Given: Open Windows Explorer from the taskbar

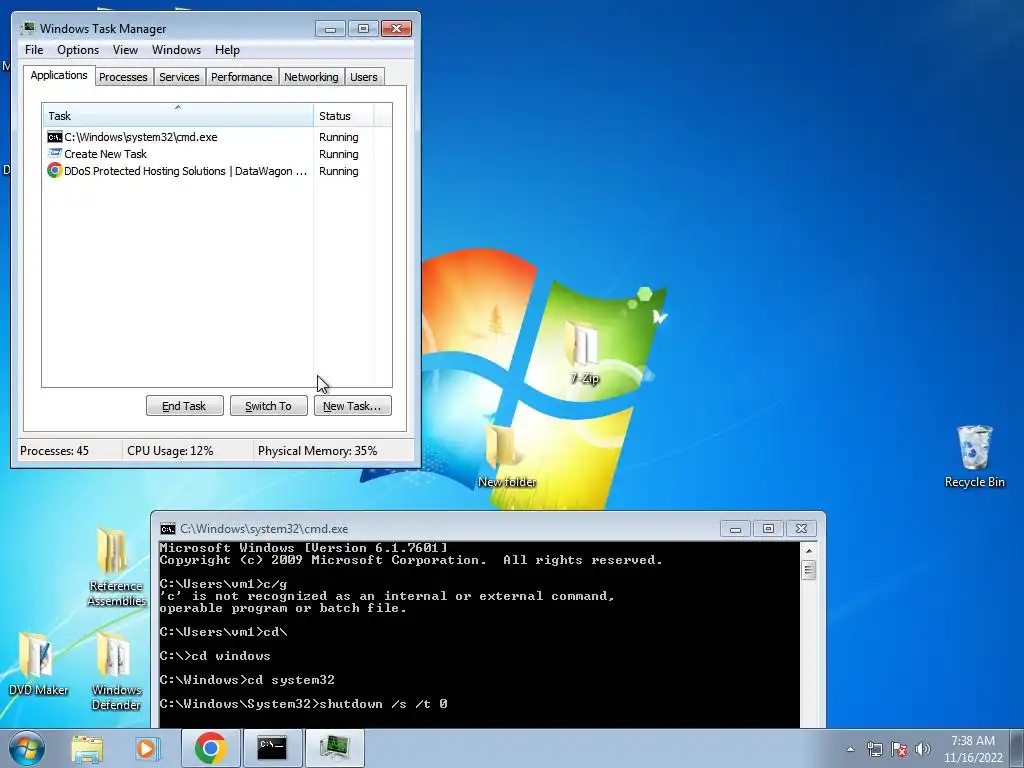Looking at the screenshot, I should (x=87, y=748).
